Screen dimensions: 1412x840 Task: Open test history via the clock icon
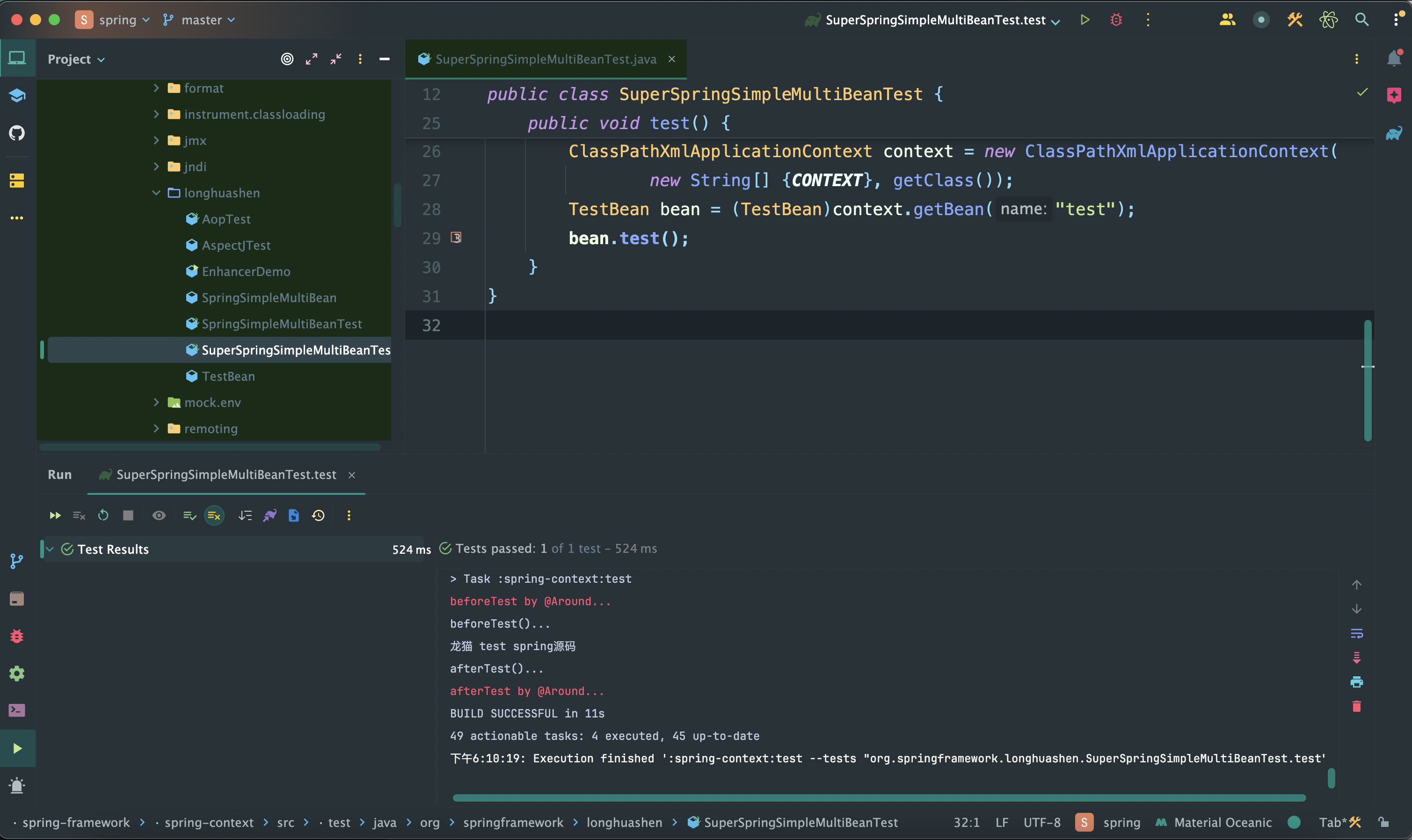point(318,515)
